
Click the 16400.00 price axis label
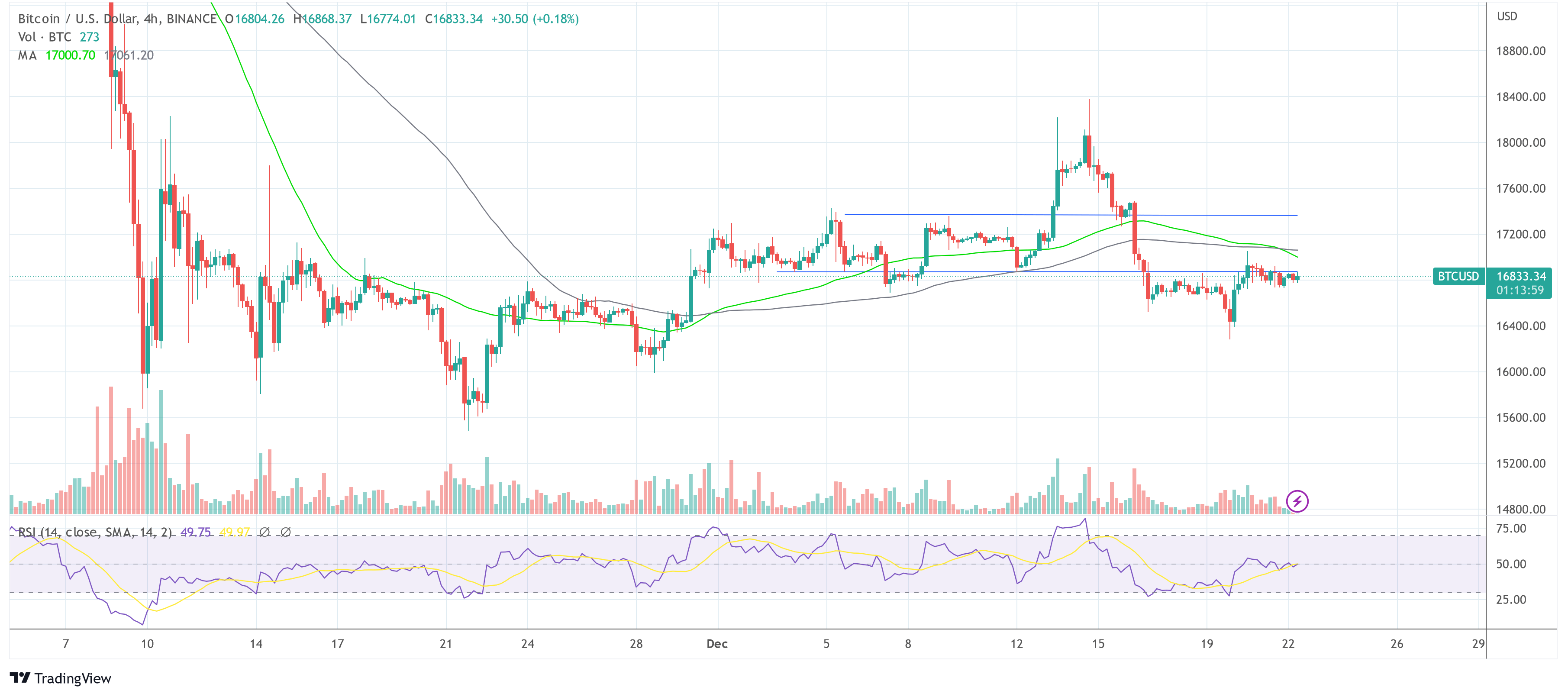click(1520, 326)
